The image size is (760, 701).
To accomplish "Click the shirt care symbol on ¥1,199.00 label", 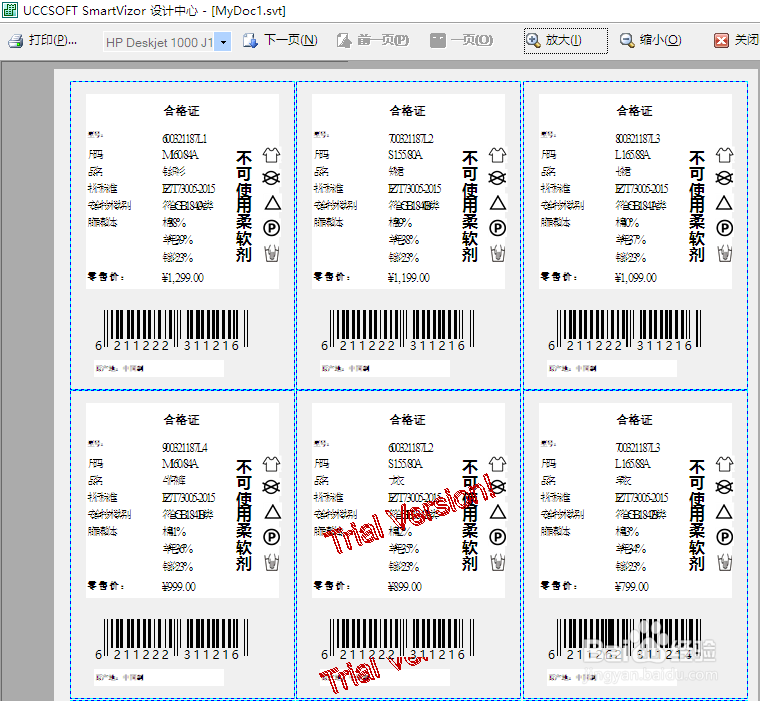I will pyautogui.click(x=497, y=155).
